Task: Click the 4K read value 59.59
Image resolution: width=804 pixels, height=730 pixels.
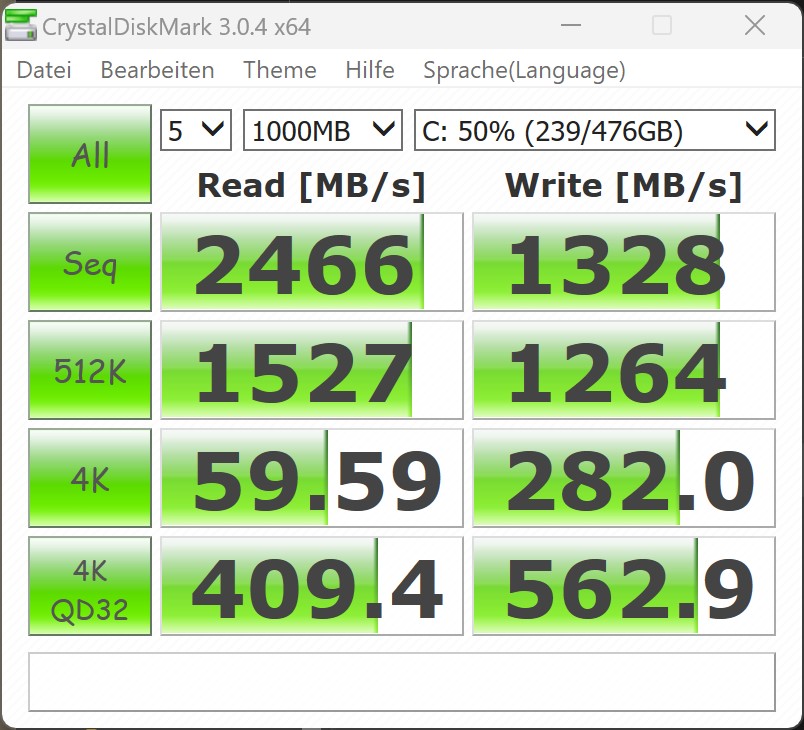Action: tap(312, 478)
